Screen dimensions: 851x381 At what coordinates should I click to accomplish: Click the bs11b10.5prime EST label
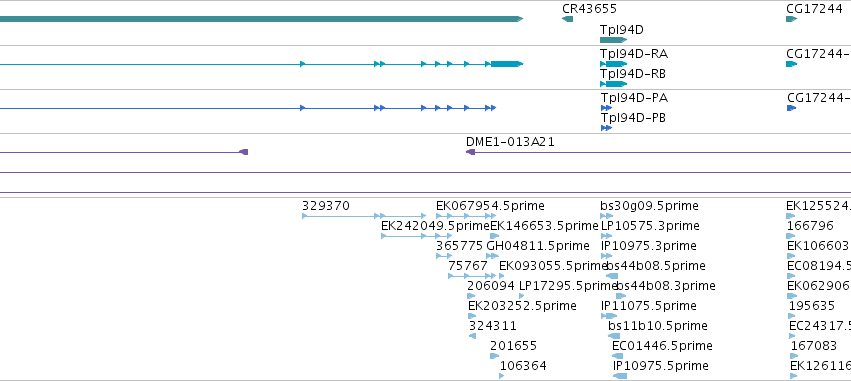tap(658, 326)
